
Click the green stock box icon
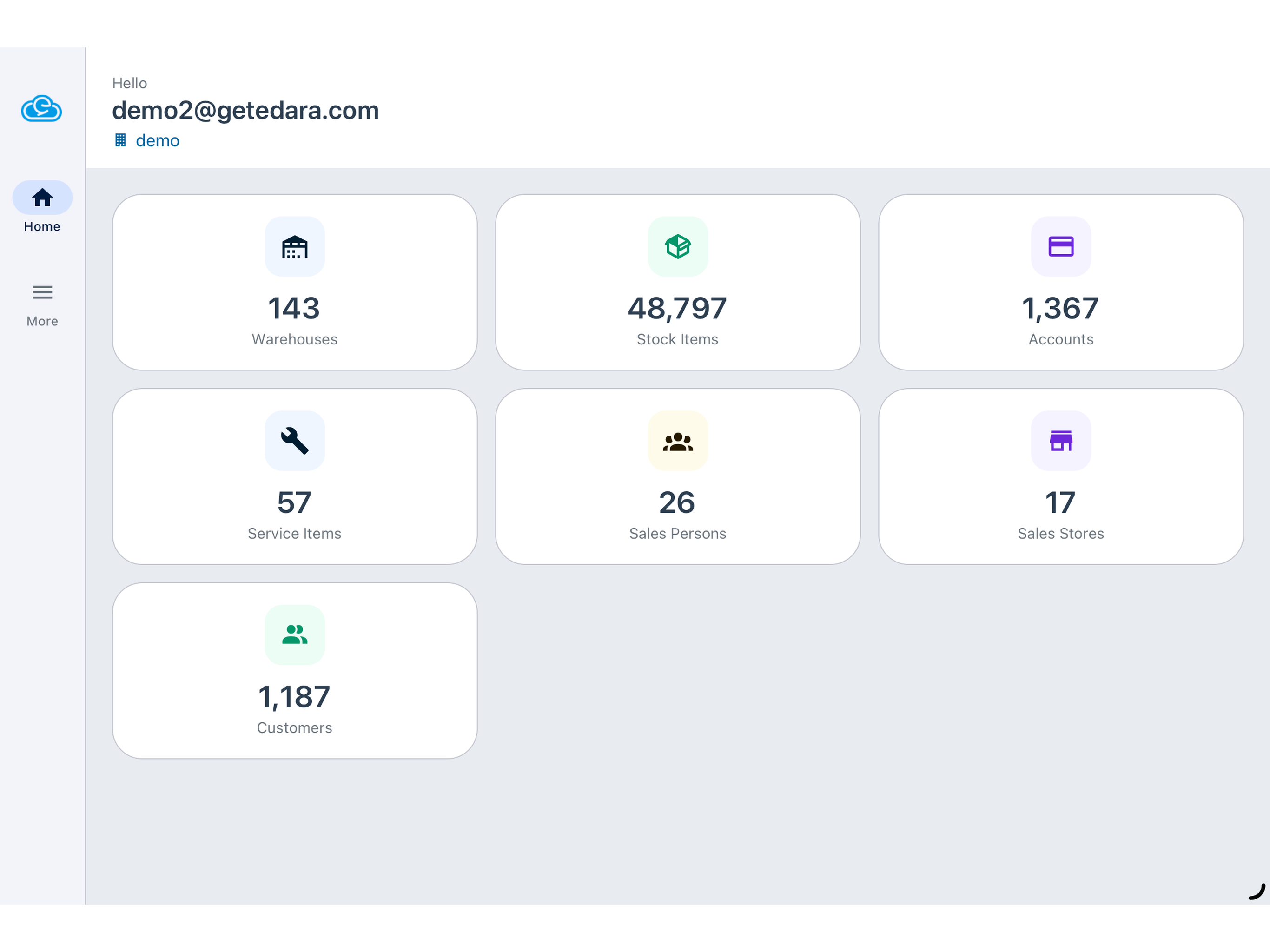[677, 247]
